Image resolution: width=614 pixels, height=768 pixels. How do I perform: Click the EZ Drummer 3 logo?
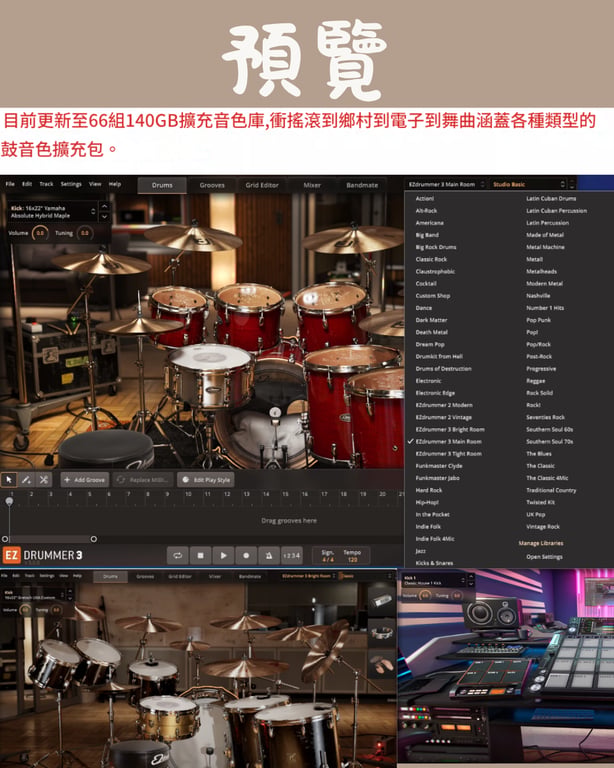(x=43, y=555)
